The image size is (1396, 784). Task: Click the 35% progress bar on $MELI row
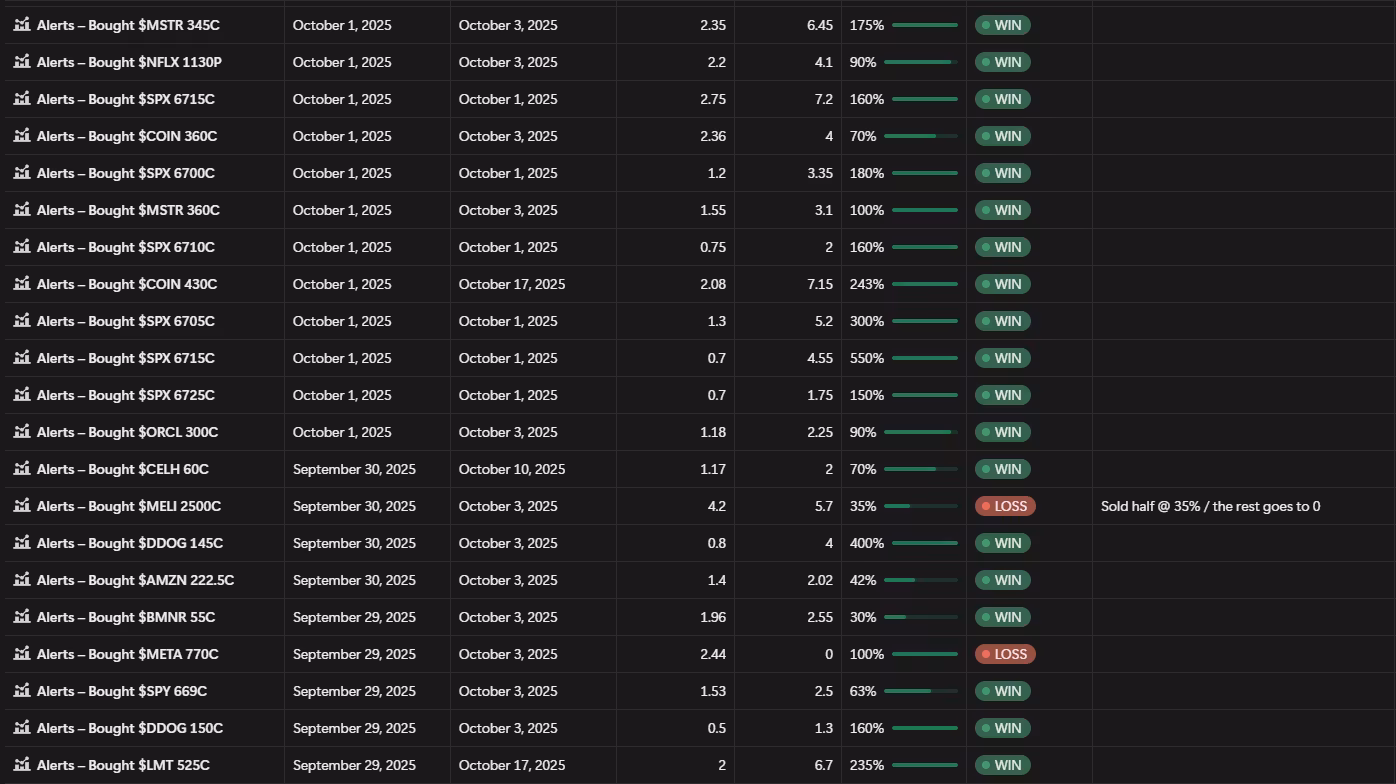pos(920,506)
